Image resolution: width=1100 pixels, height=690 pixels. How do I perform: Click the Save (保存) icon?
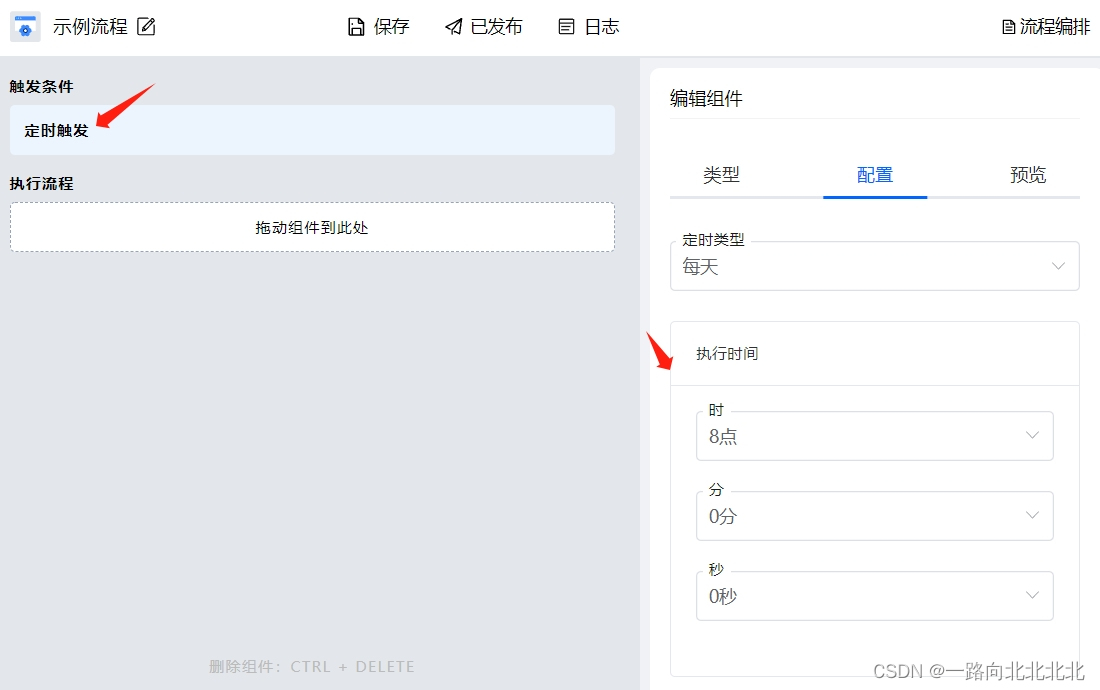coord(354,26)
